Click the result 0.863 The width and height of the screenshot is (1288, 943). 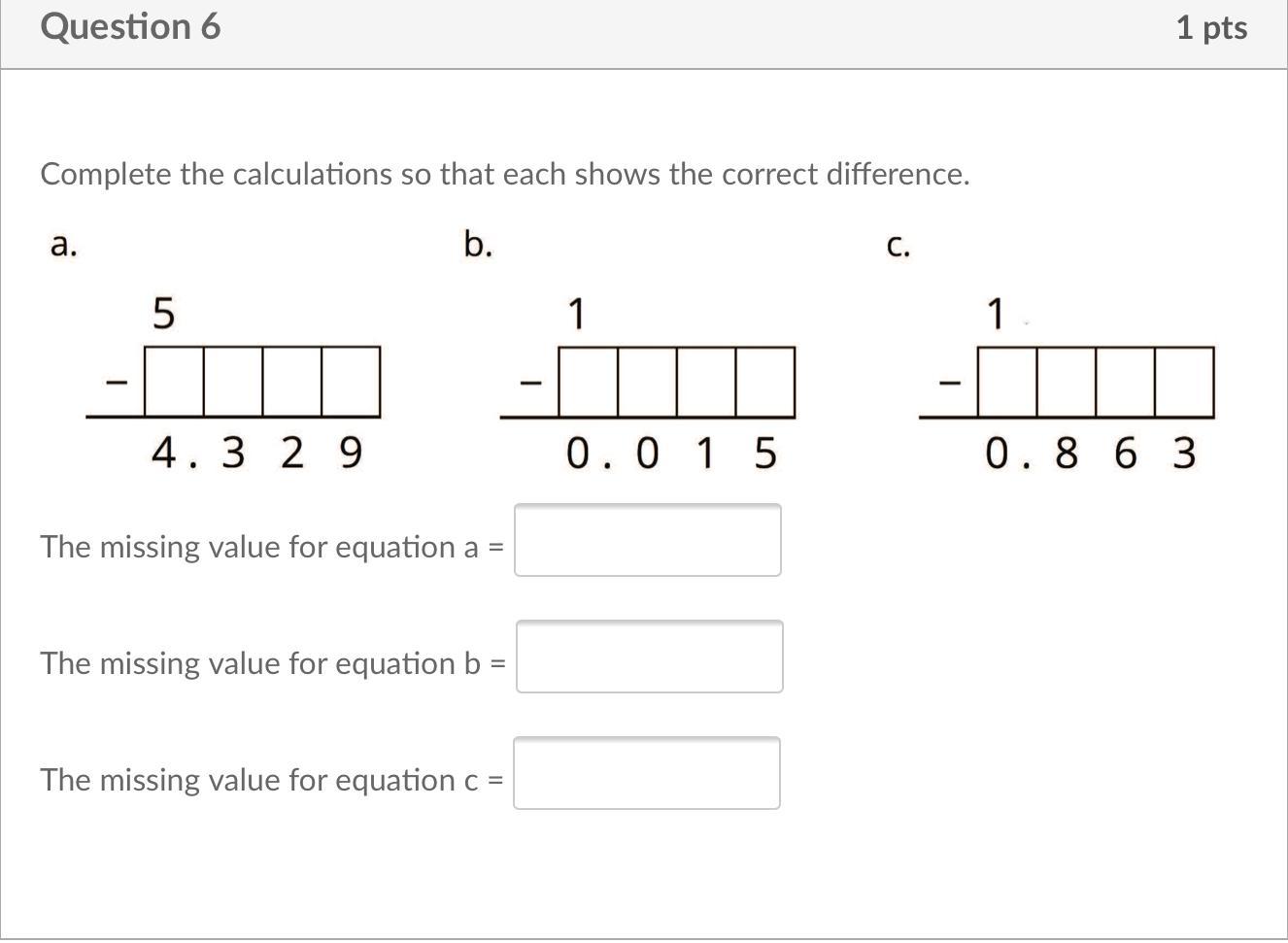coord(1091,453)
